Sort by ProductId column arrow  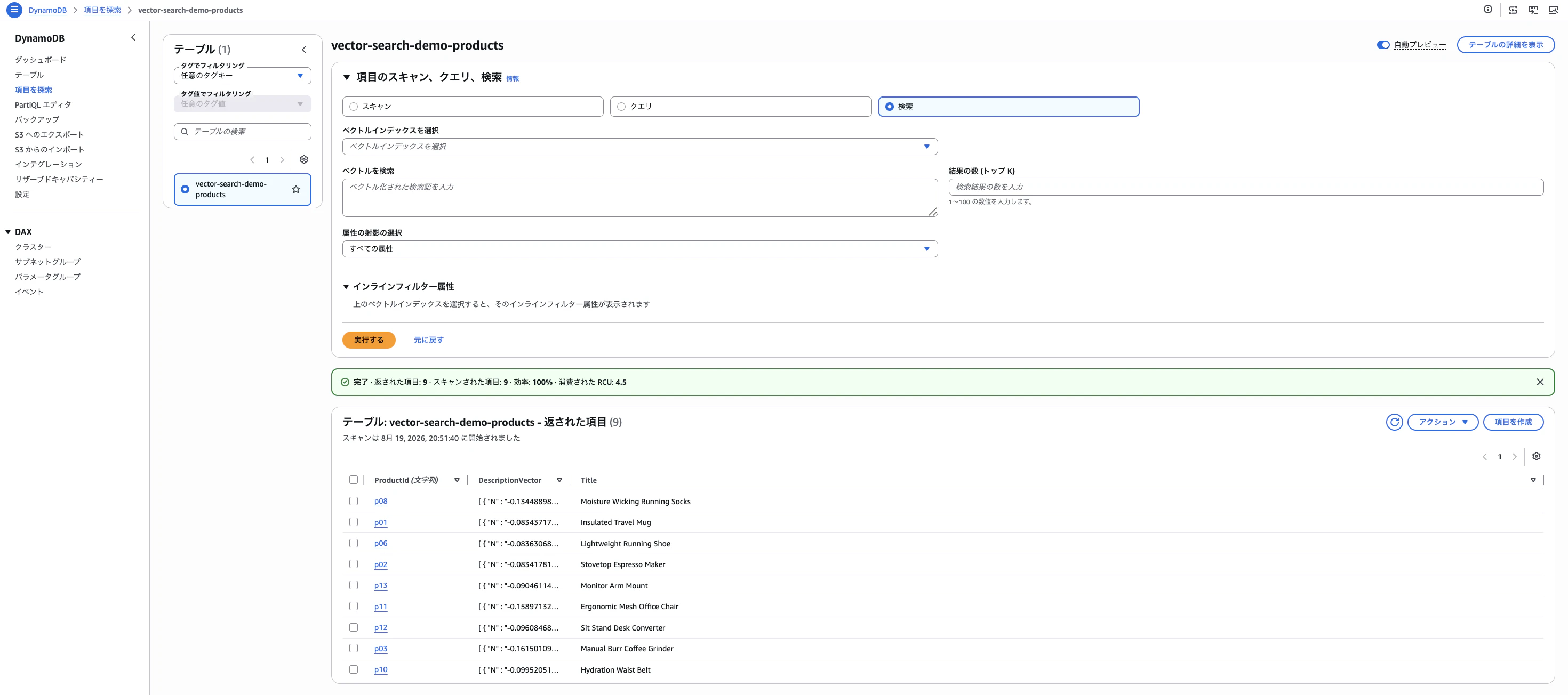coord(457,480)
